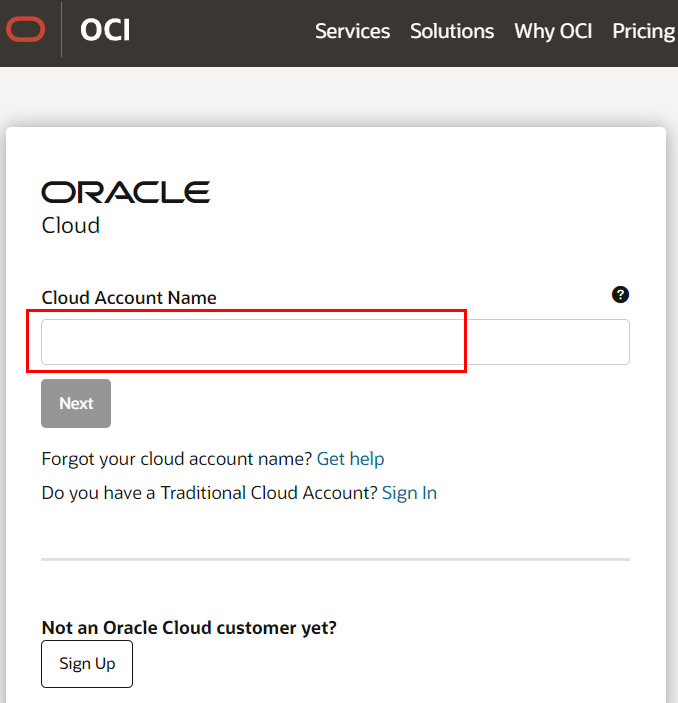Open the Solutions menu

(452, 31)
